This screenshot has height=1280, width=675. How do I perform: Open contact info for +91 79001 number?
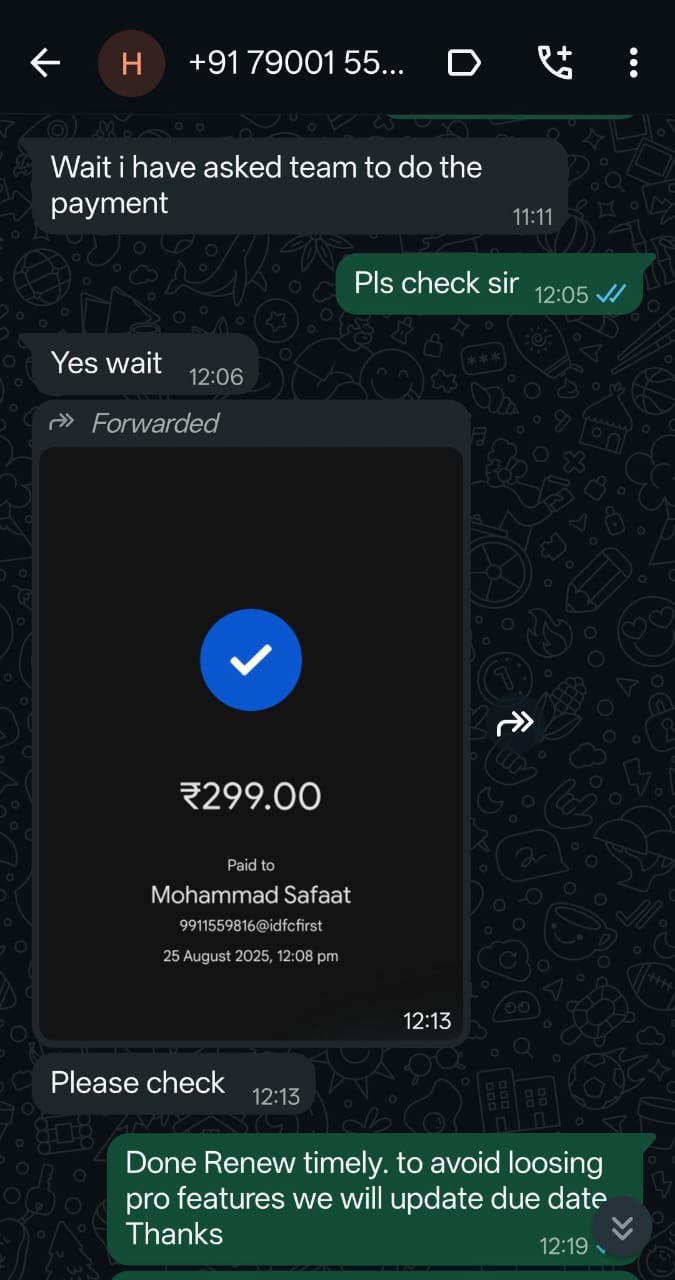tap(296, 64)
